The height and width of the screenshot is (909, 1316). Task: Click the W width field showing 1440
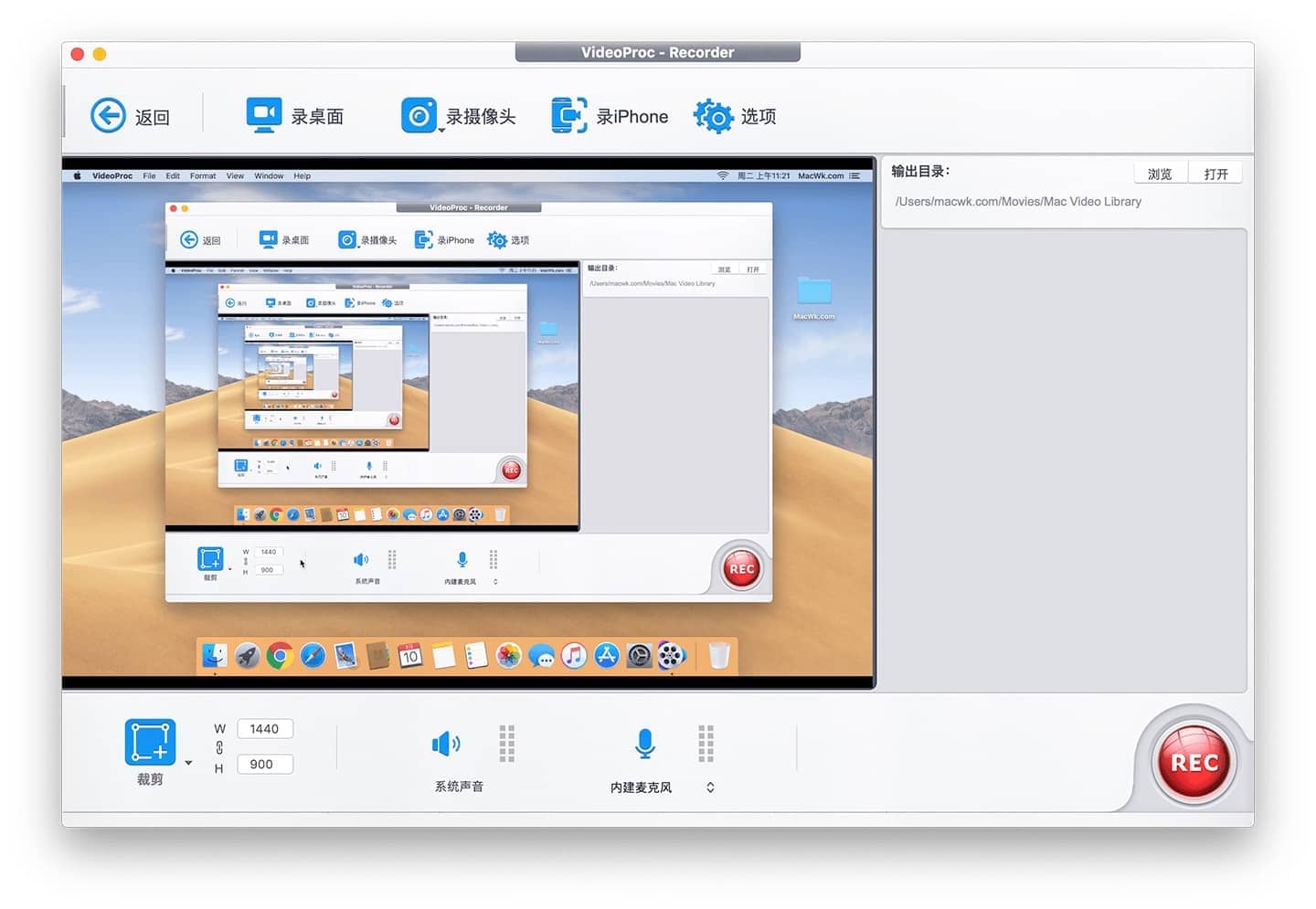pyautogui.click(x=265, y=729)
